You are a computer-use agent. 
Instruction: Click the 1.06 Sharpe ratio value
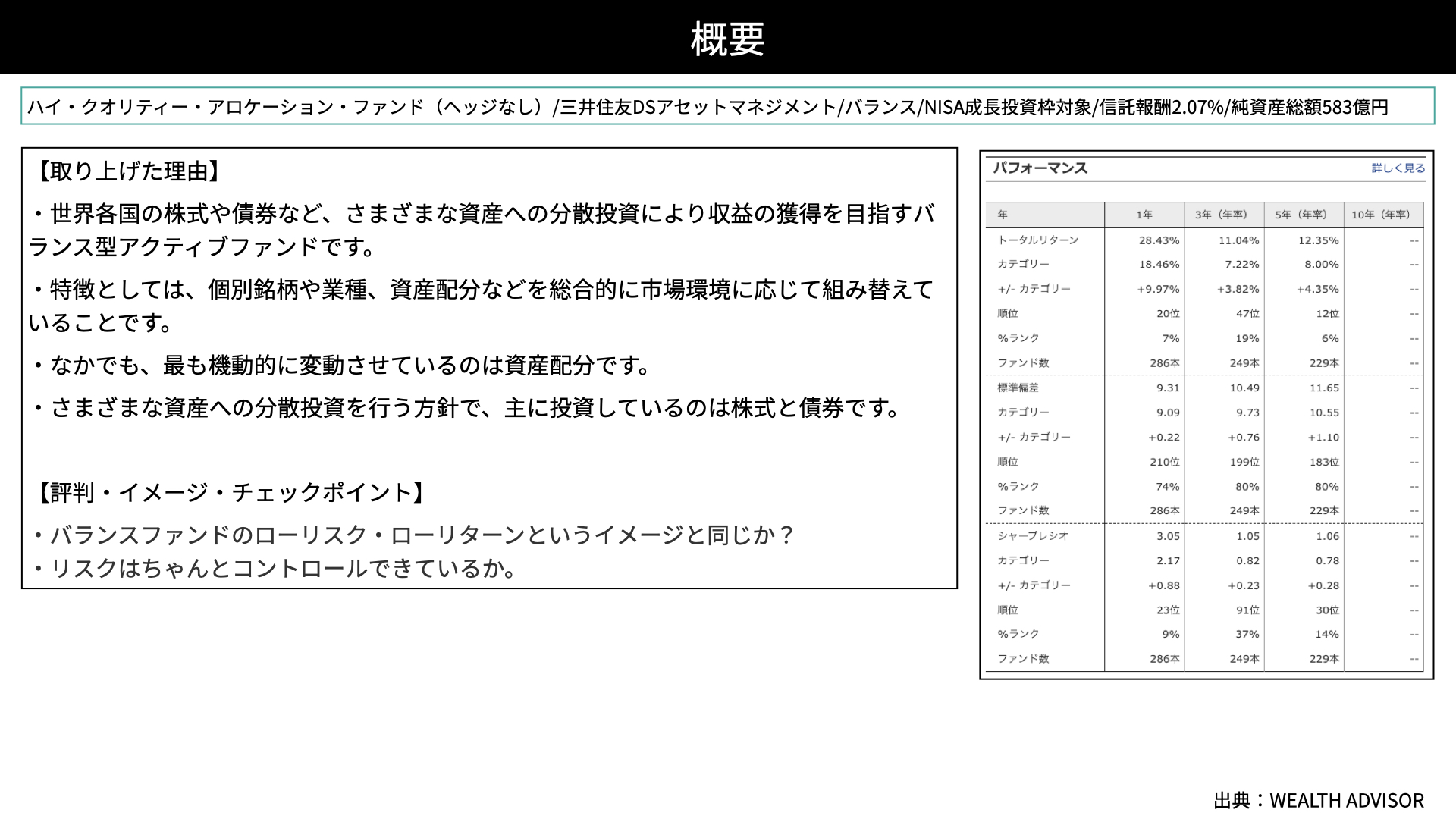tap(1327, 536)
